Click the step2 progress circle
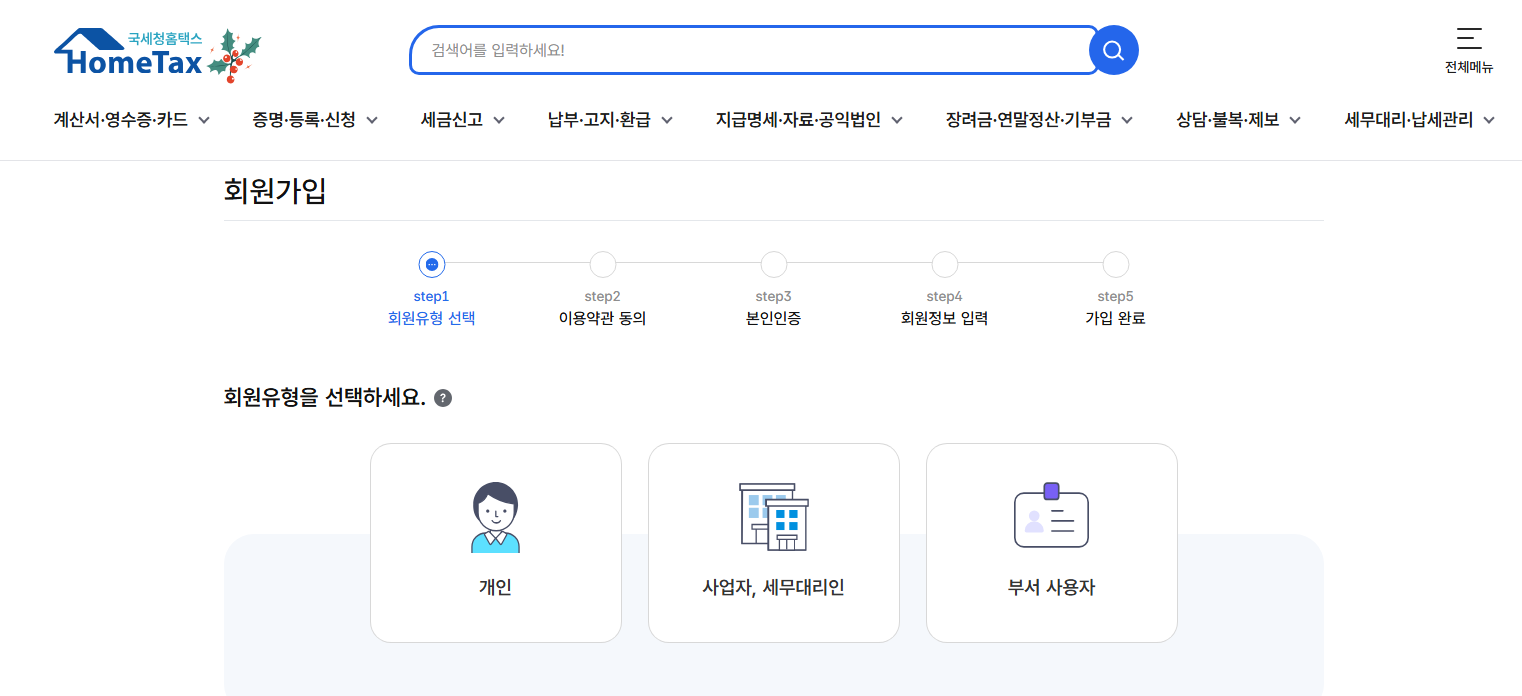This screenshot has width=1522, height=696. (x=603, y=265)
